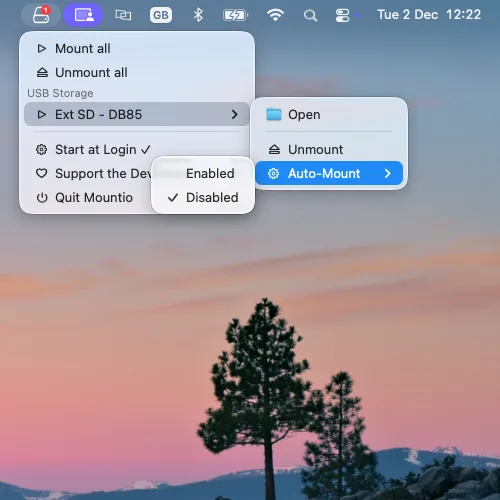Choose Unmount all
This screenshot has height=500, width=500.
137,73
